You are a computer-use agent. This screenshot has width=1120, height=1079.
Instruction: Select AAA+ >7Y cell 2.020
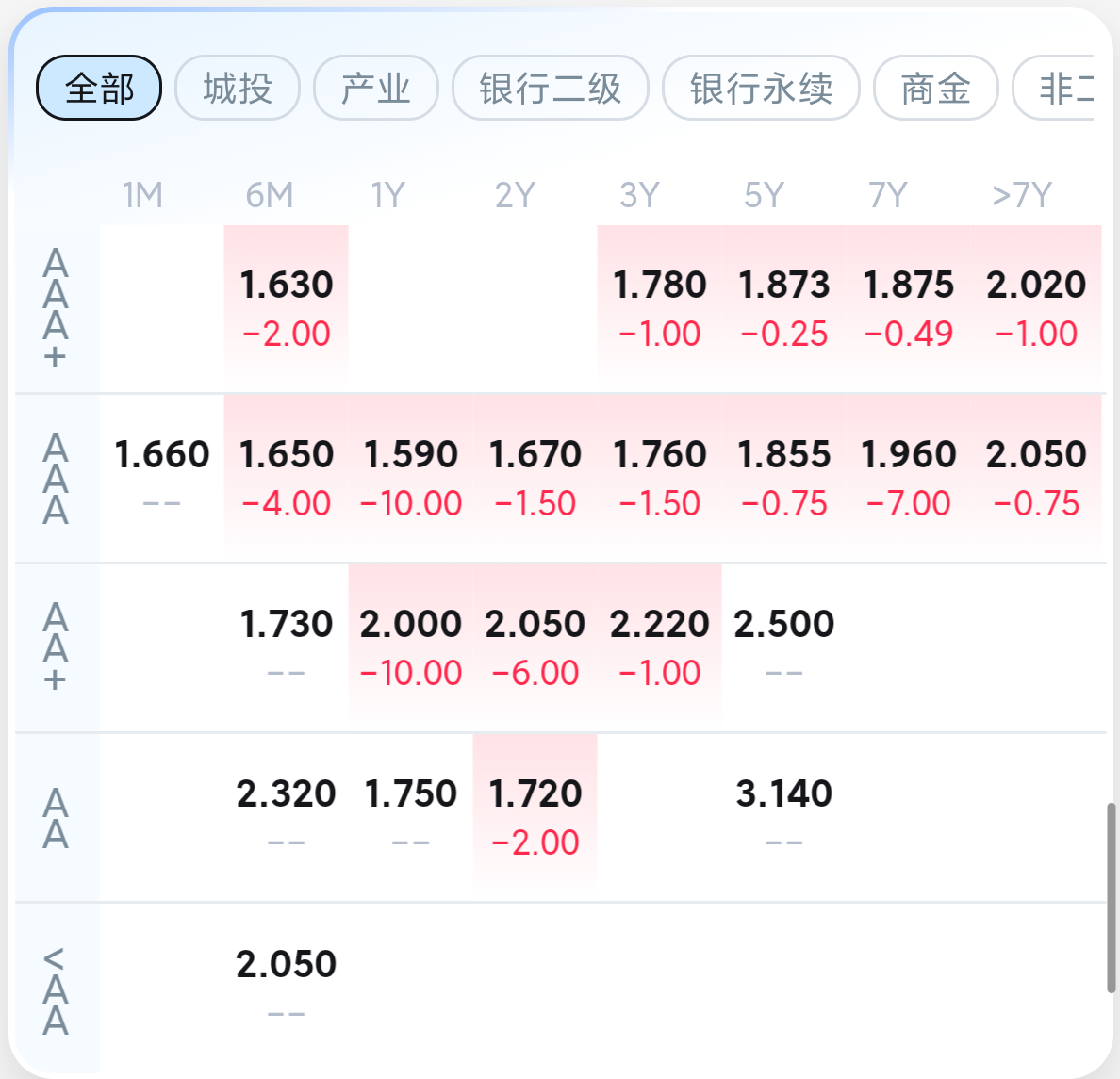click(1036, 308)
